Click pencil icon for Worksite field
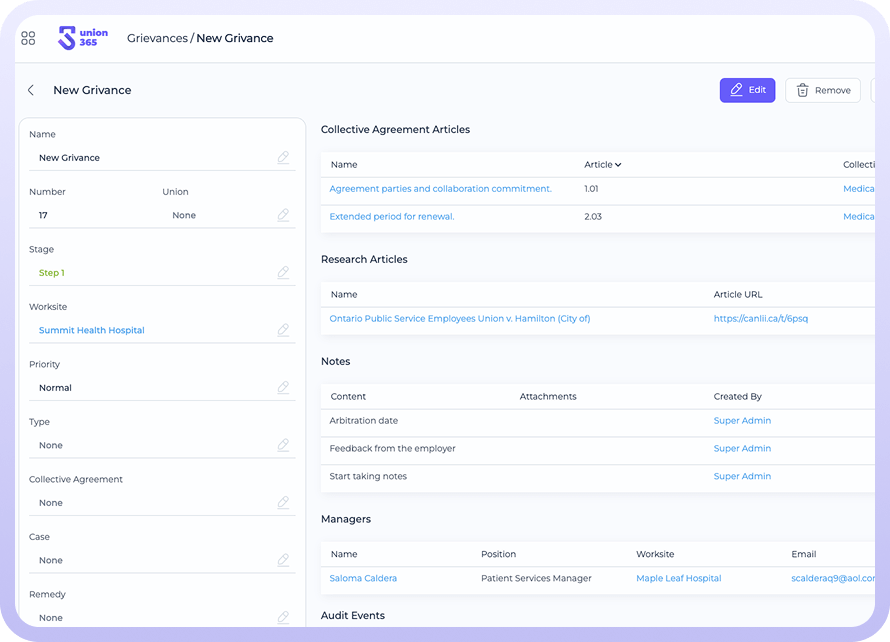Viewport: 890px width, 642px height. tap(284, 330)
